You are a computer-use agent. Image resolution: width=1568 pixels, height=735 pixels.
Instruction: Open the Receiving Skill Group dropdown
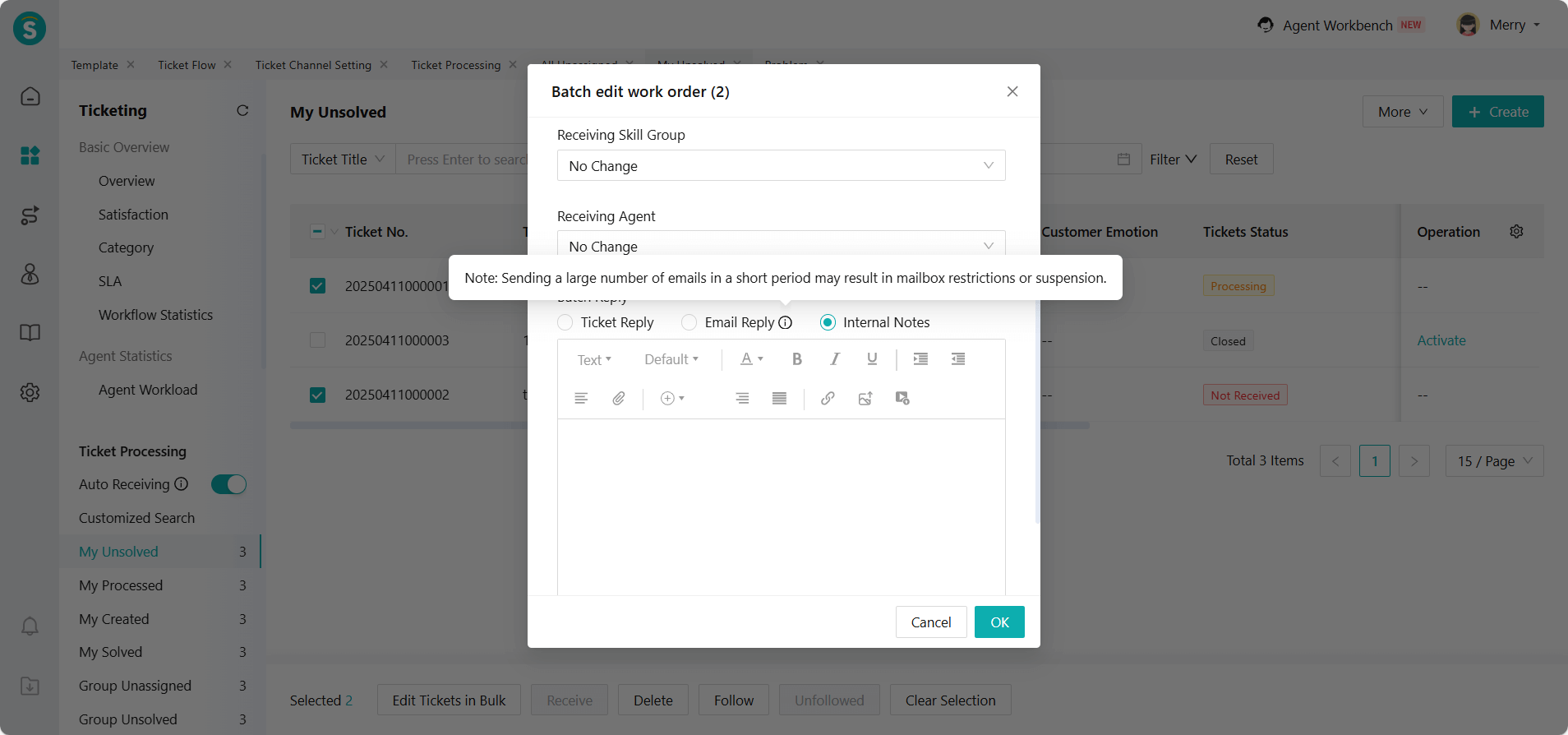pos(781,166)
